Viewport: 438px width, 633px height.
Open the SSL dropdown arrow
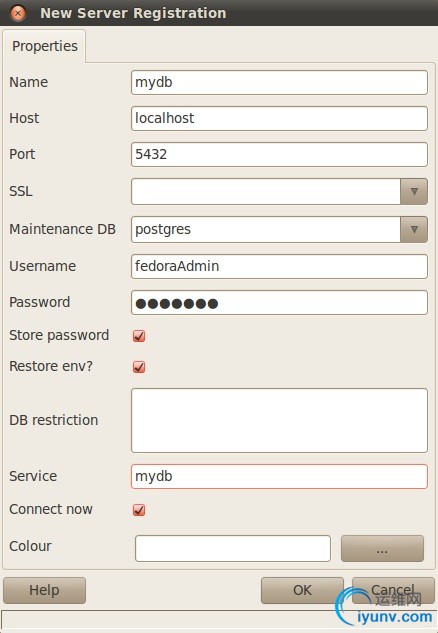tap(414, 191)
